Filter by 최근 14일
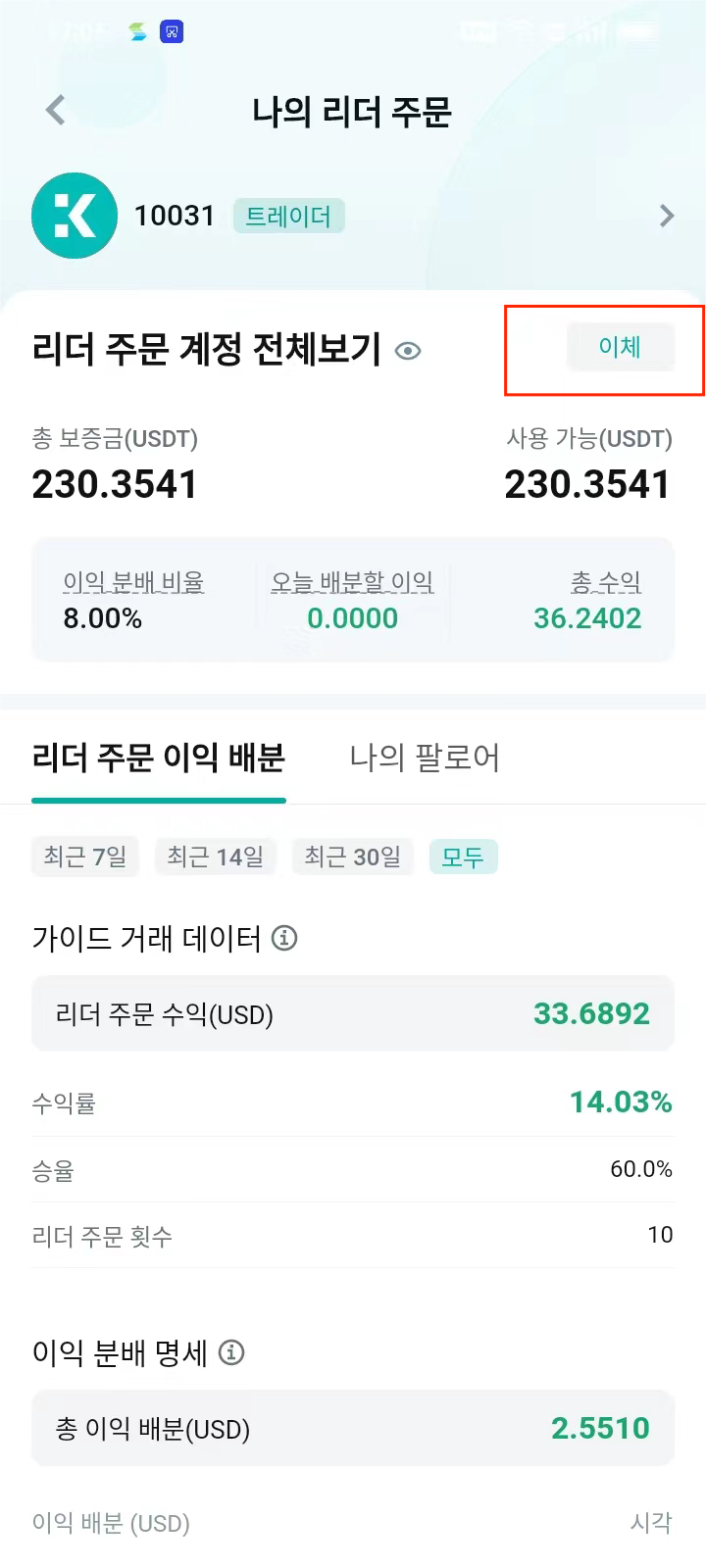The height and width of the screenshot is (1568, 706). (216, 857)
